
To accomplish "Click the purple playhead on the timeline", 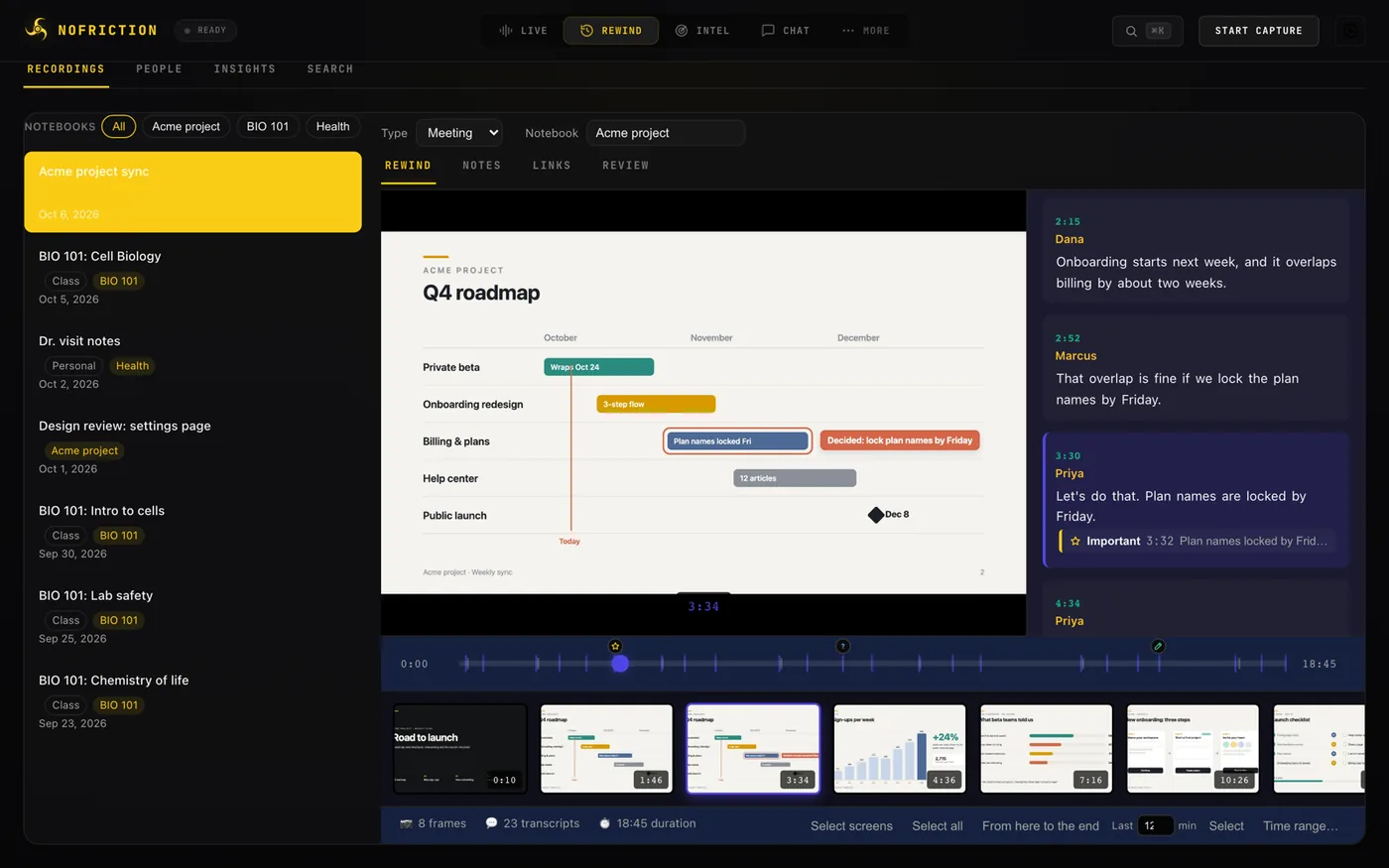I will click(620, 664).
